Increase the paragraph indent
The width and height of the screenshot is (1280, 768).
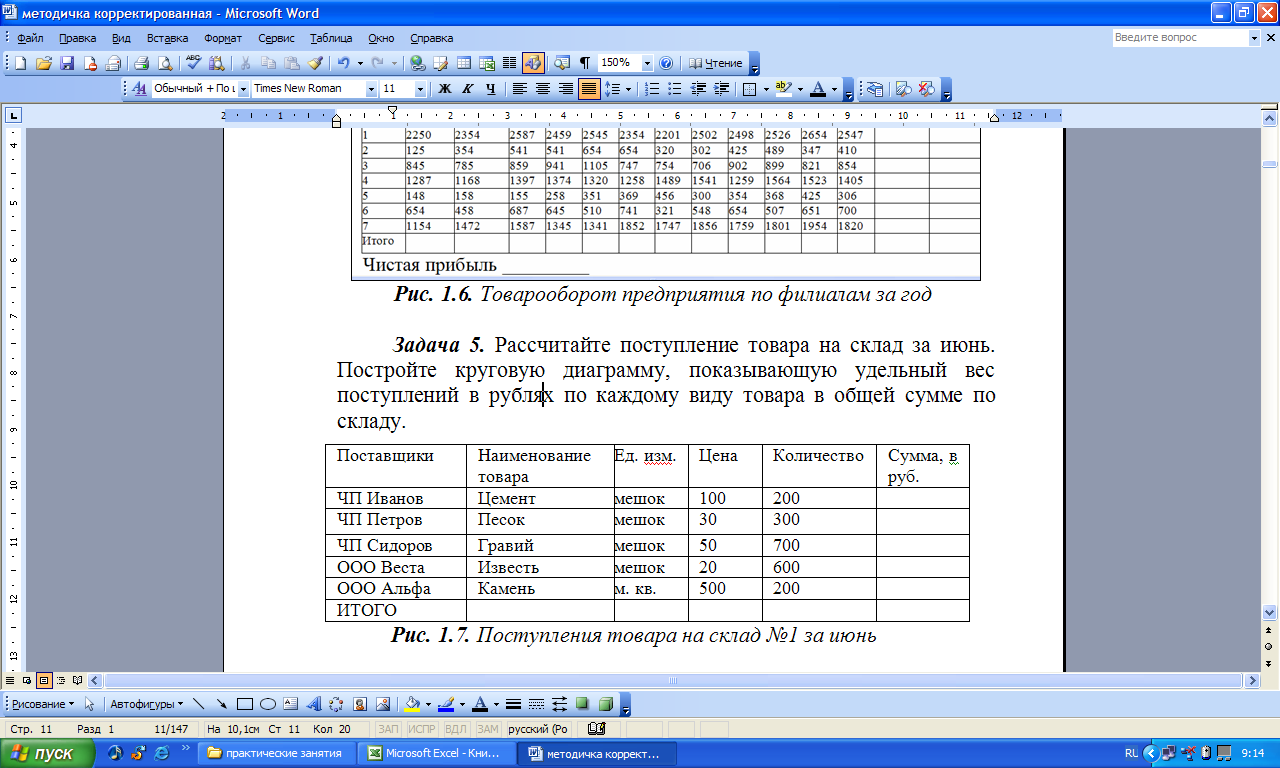(721, 88)
